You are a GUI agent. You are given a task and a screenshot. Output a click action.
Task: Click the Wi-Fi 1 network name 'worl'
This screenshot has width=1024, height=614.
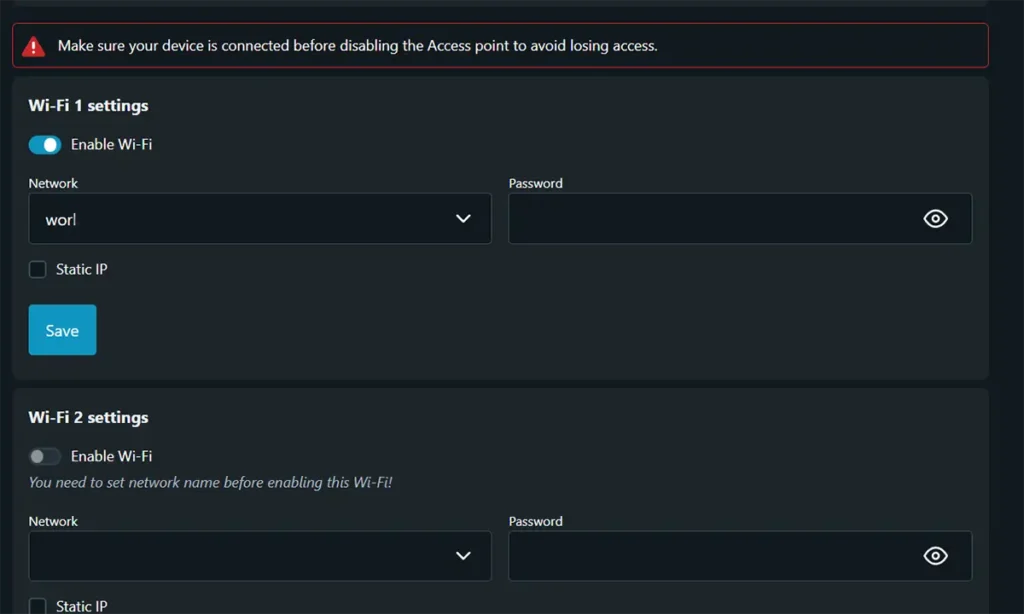[61, 220]
